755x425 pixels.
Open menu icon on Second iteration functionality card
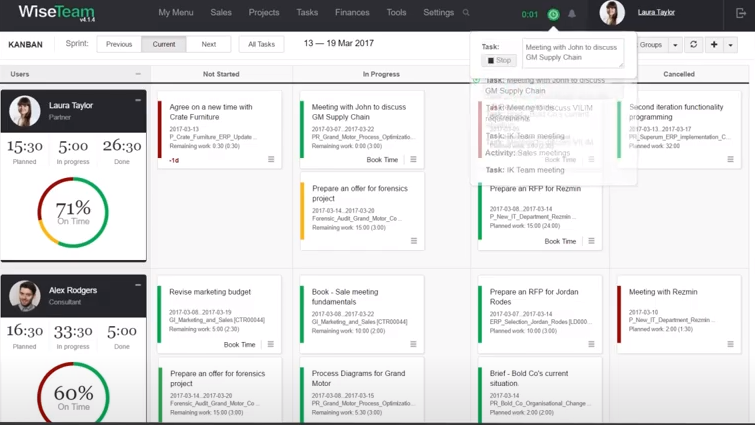tap(730, 159)
